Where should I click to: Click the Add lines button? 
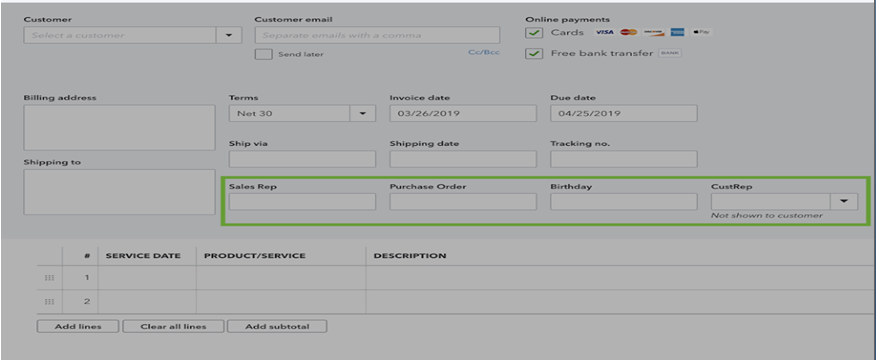point(78,326)
